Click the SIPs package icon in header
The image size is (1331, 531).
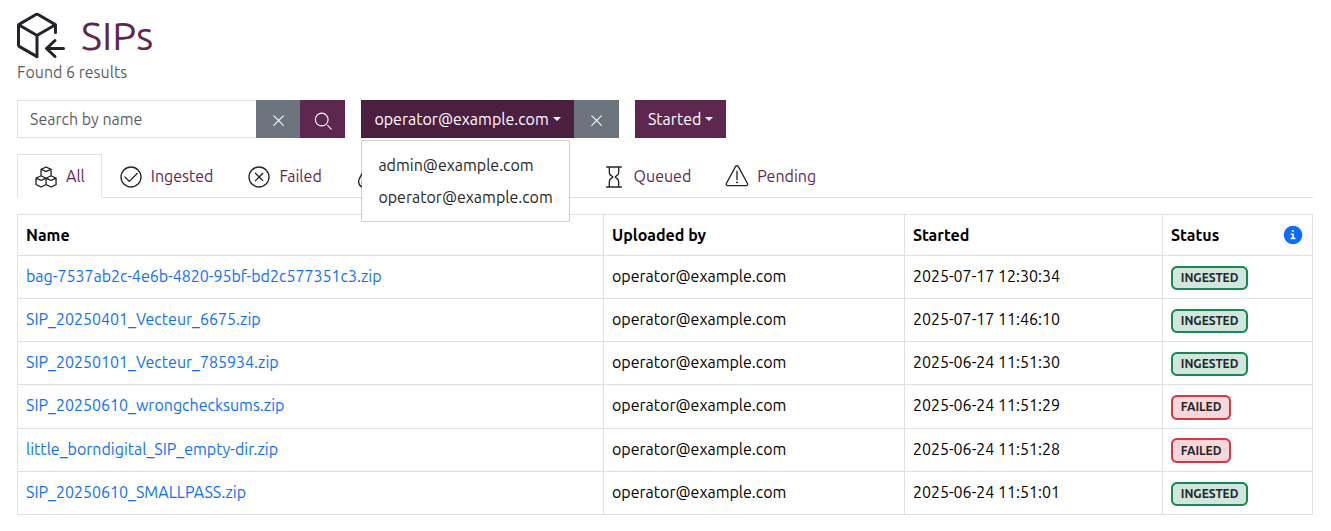41,36
